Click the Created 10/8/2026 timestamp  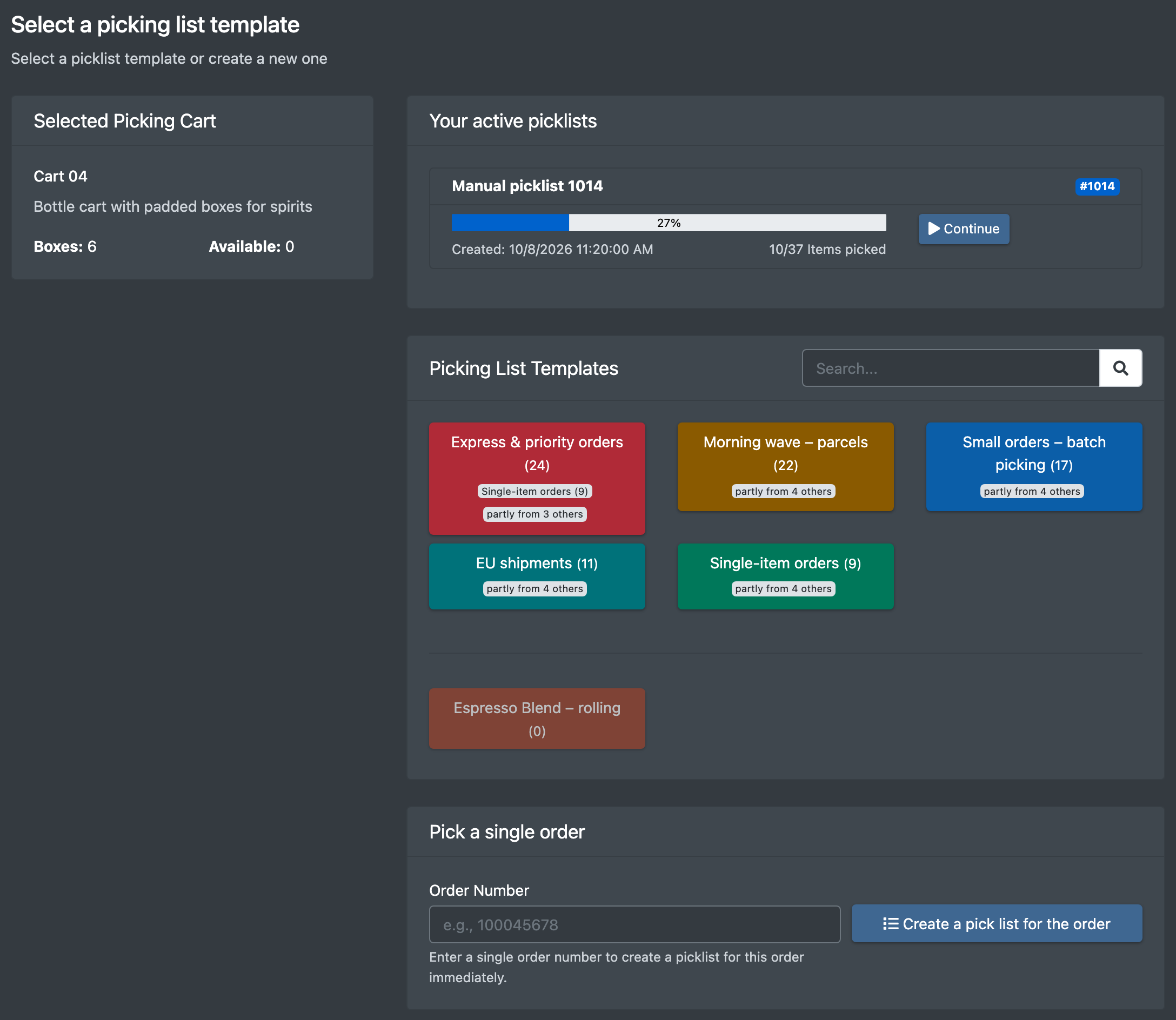tap(552, 249)
